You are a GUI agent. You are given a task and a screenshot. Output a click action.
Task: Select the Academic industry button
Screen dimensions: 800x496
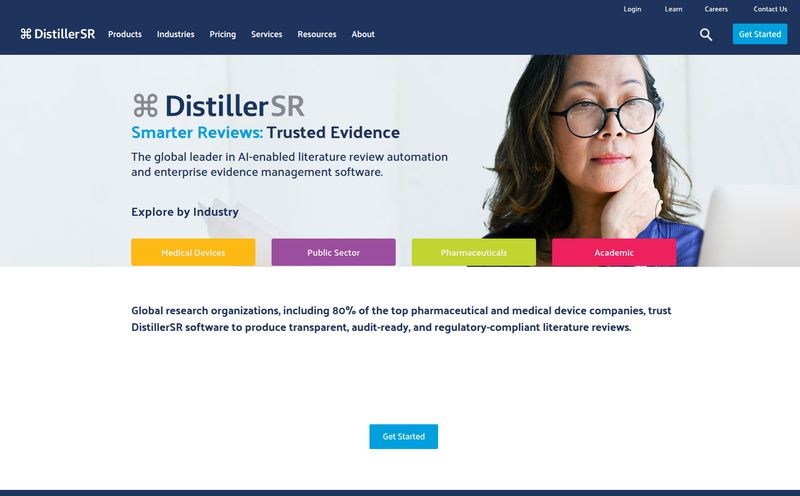pos(614,252)
